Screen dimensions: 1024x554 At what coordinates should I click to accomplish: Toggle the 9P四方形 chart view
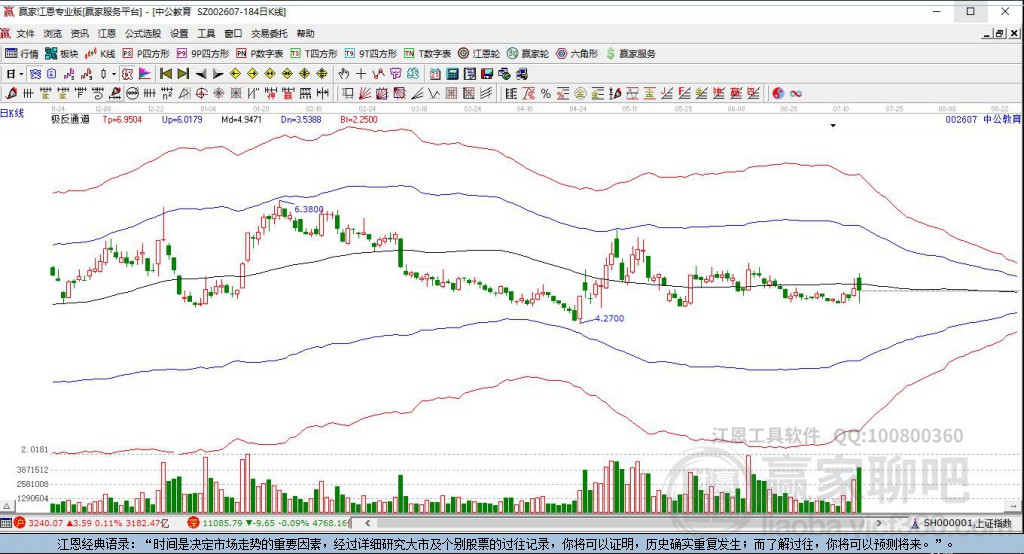click(203, 54)
